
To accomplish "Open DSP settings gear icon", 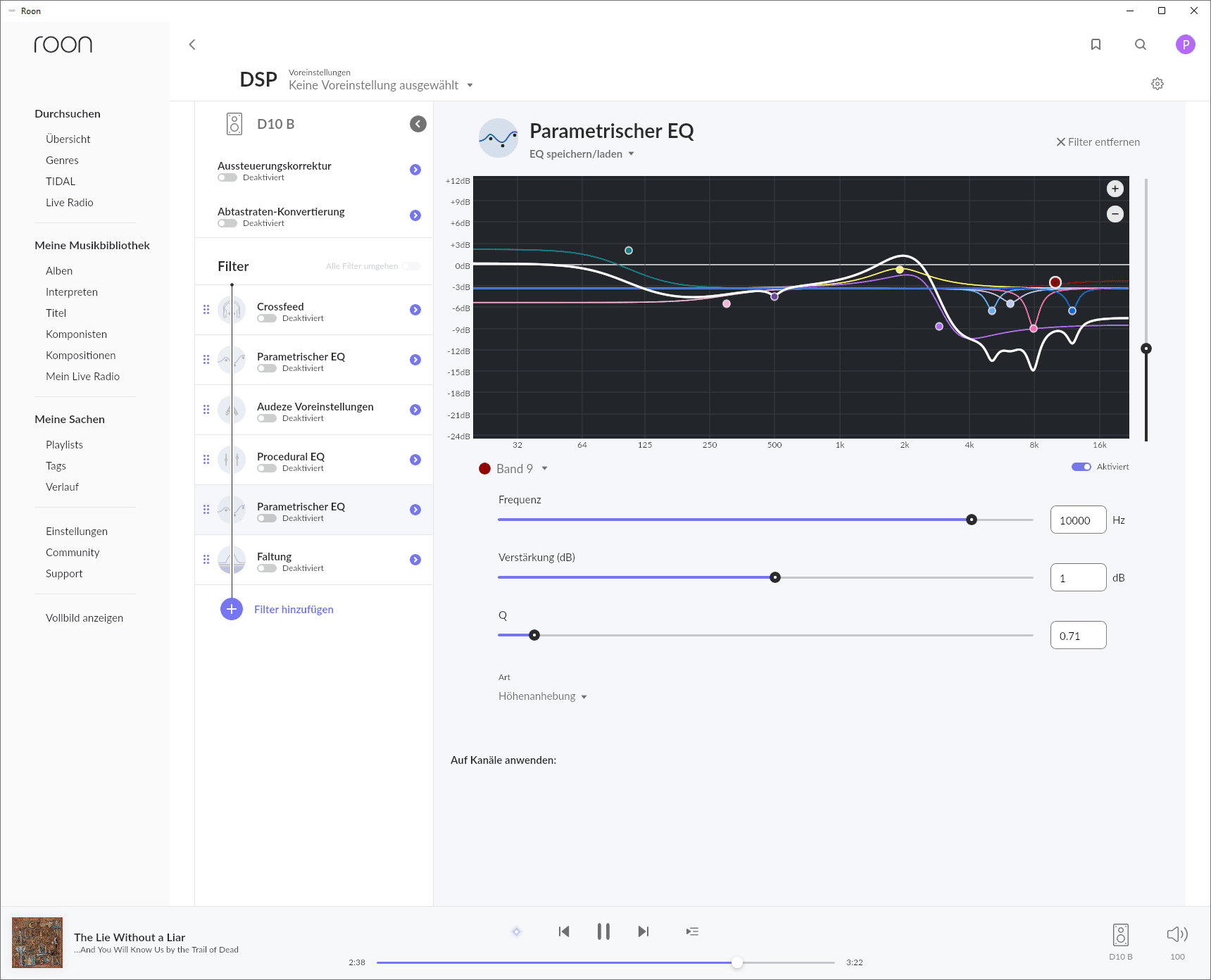I will click(x=1157, y=84).
